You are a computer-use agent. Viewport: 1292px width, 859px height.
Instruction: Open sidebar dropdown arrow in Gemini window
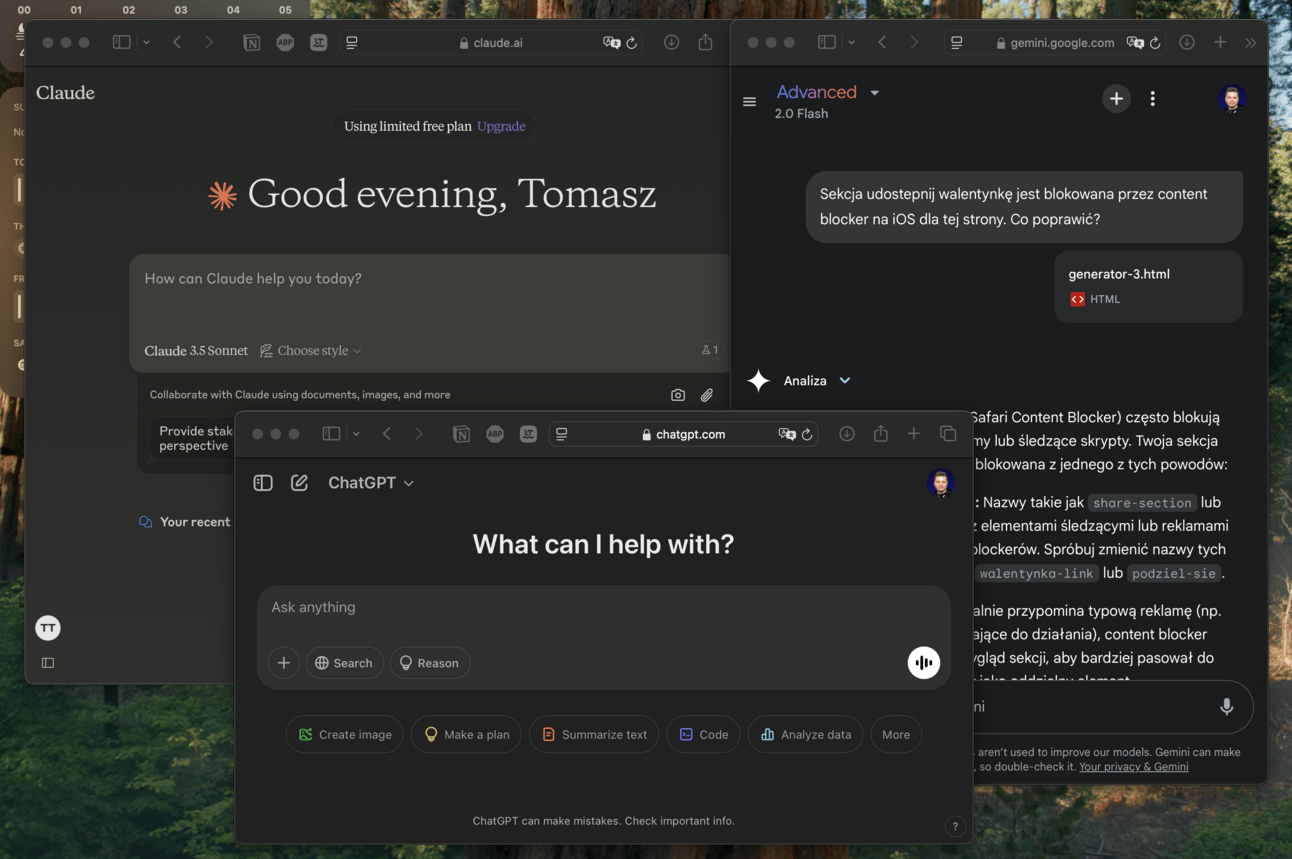click(x=851, y=43)
